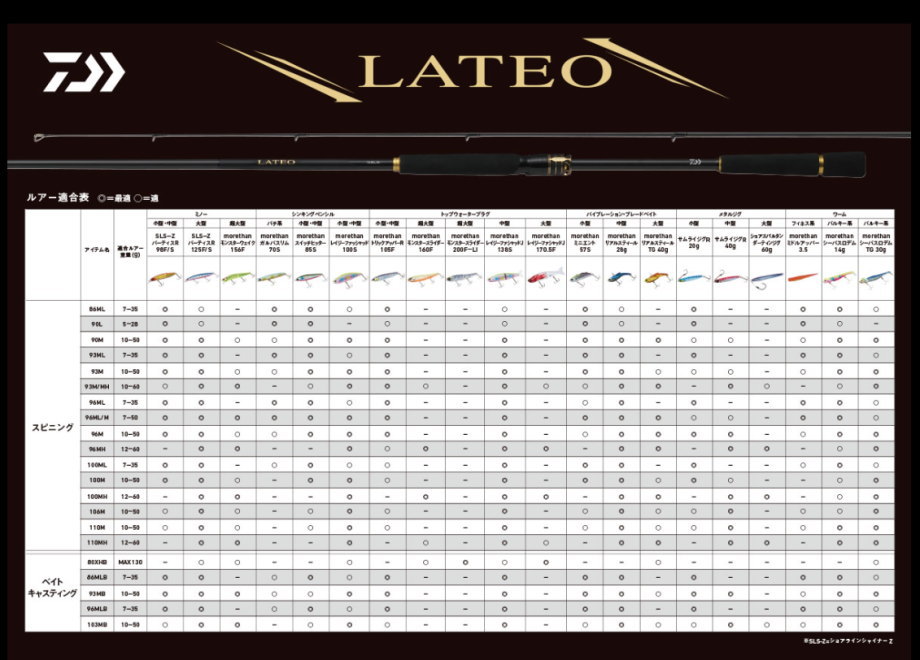Click the Seabass Rodem TG 30g lure image

click(875, 277)
